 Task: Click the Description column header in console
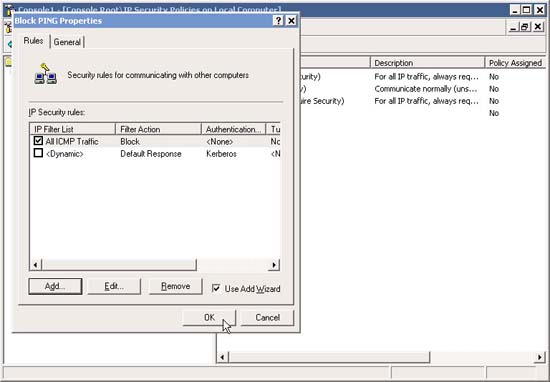(427, 63)
